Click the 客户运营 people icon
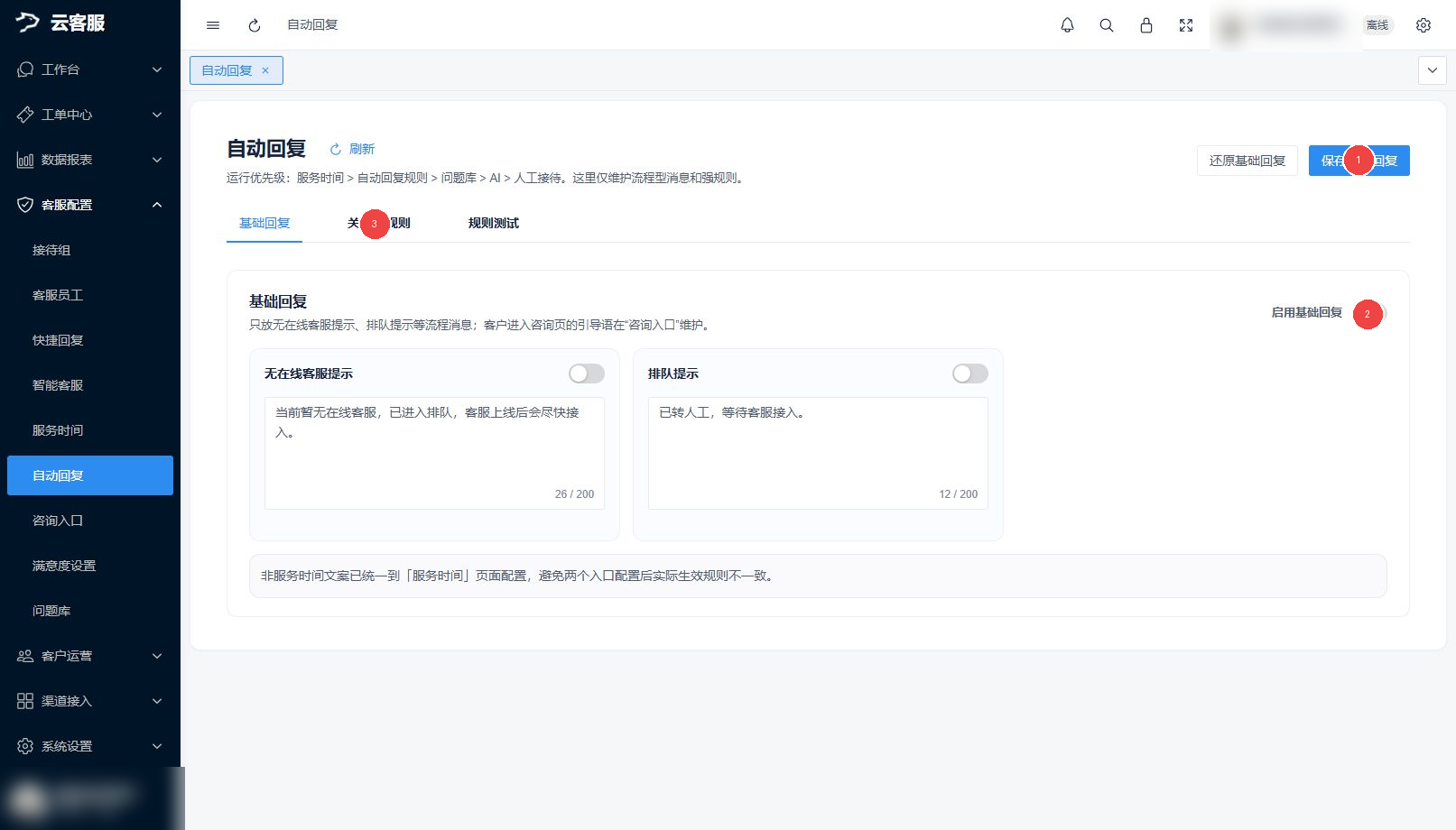 pos(25,656)
